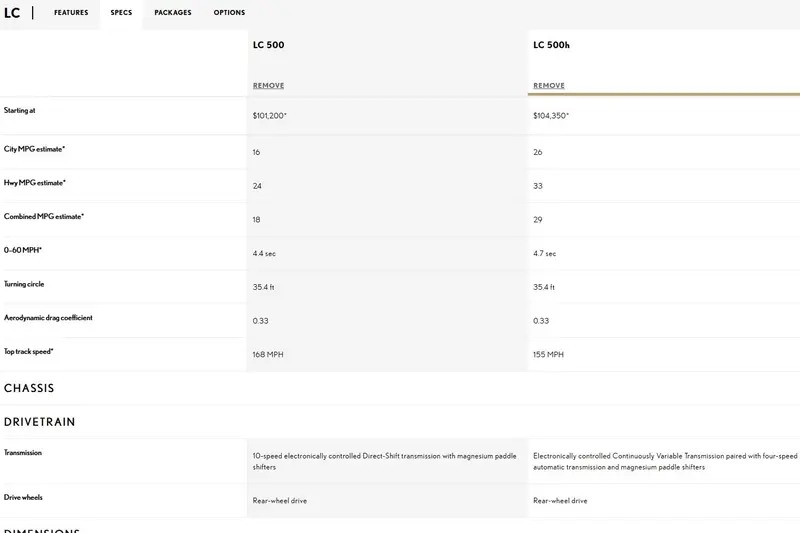800x533 pixels.
Task: Switch to the PACKAGES tab
Action: tap(172, 12)
